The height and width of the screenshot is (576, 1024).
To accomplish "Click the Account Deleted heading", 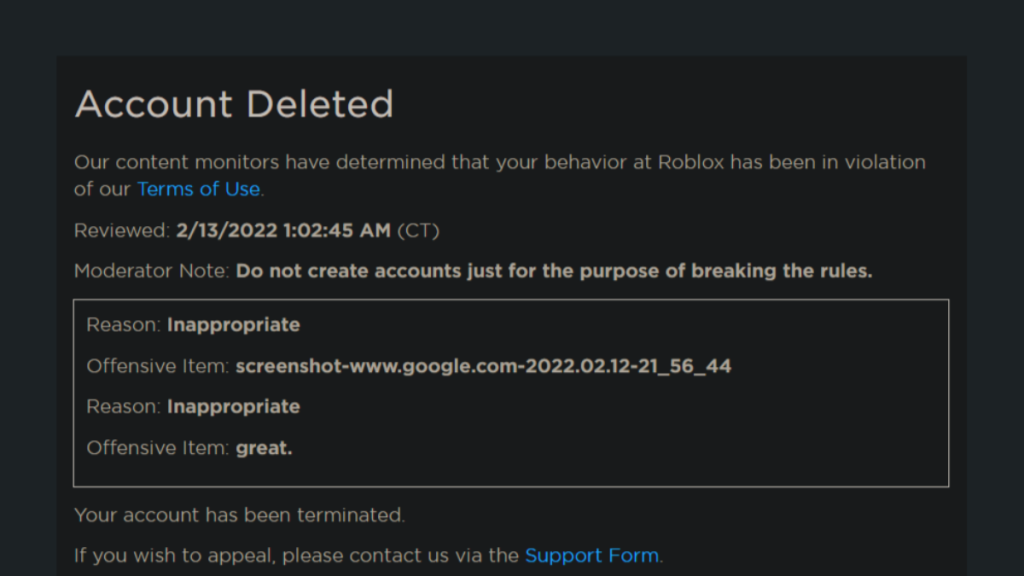I will point(234,104).
